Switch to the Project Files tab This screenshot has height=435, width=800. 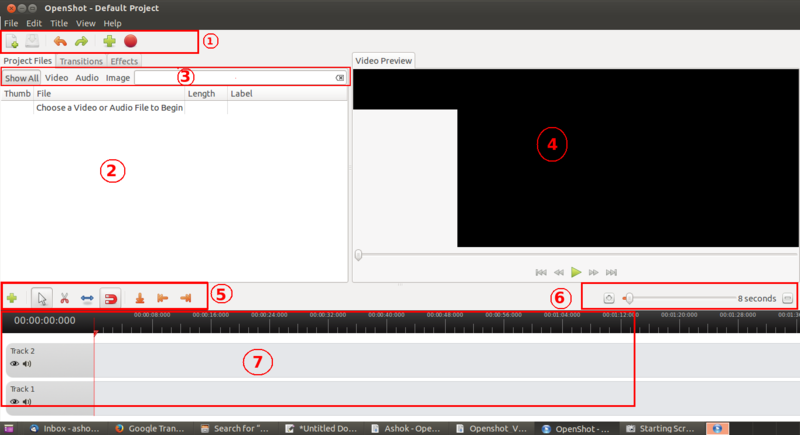point(28,61)
